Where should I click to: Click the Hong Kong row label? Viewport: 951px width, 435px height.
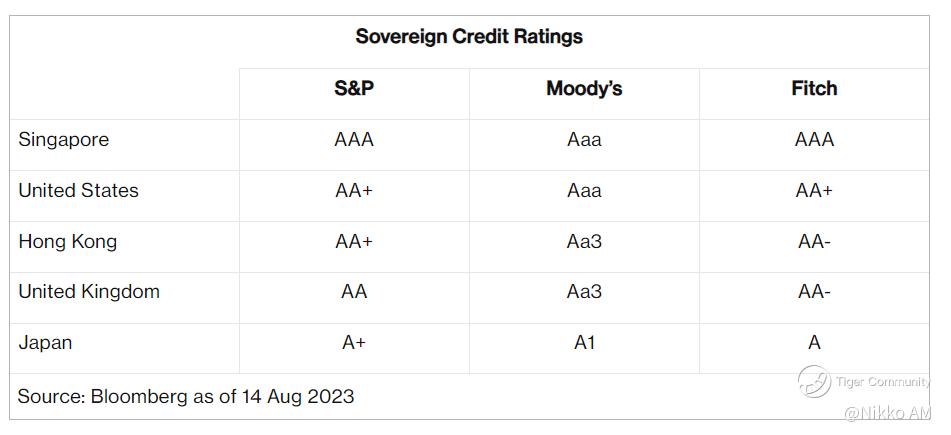point(68,242)
